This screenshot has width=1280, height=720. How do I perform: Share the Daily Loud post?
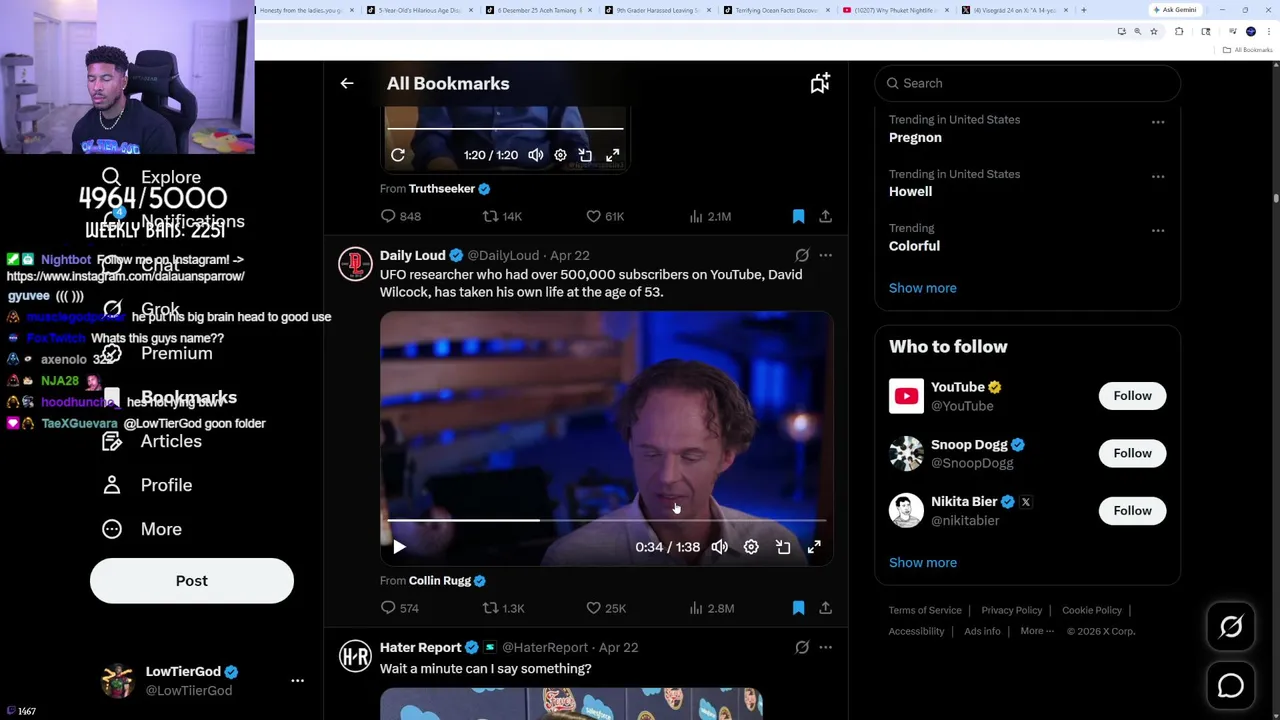coord(825,608)
